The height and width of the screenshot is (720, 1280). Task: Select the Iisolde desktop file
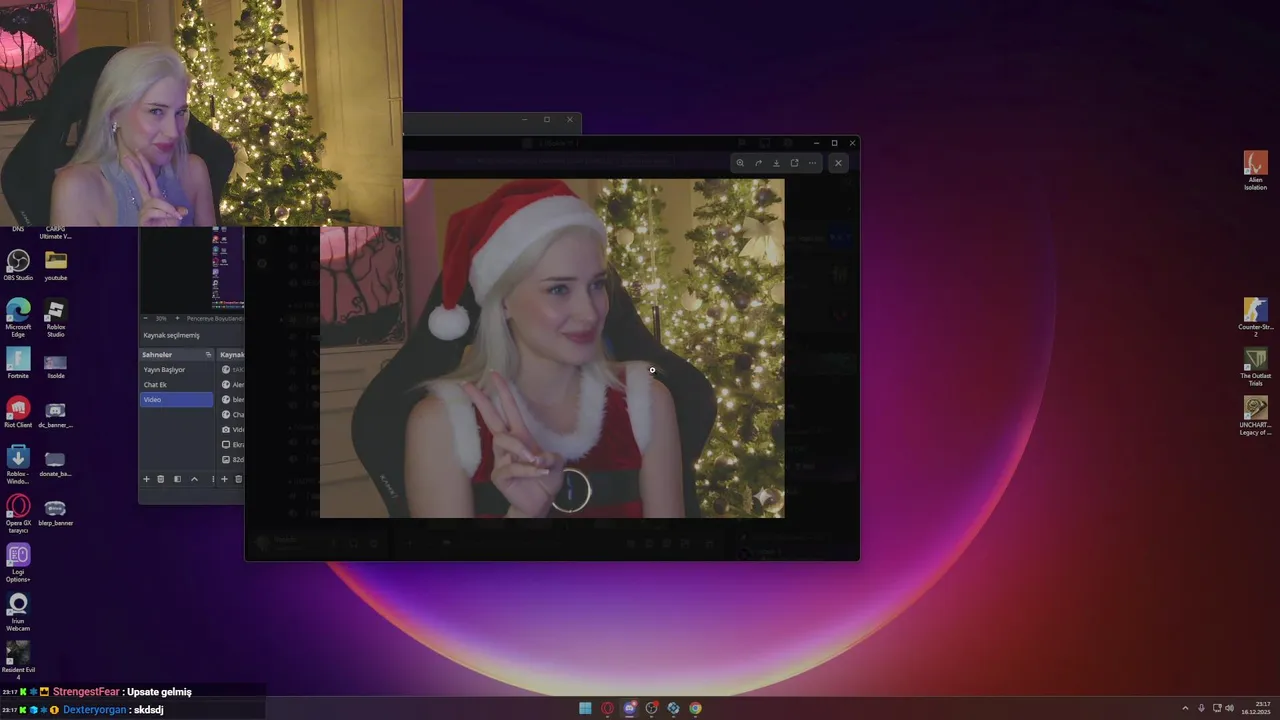pos(56,363)
